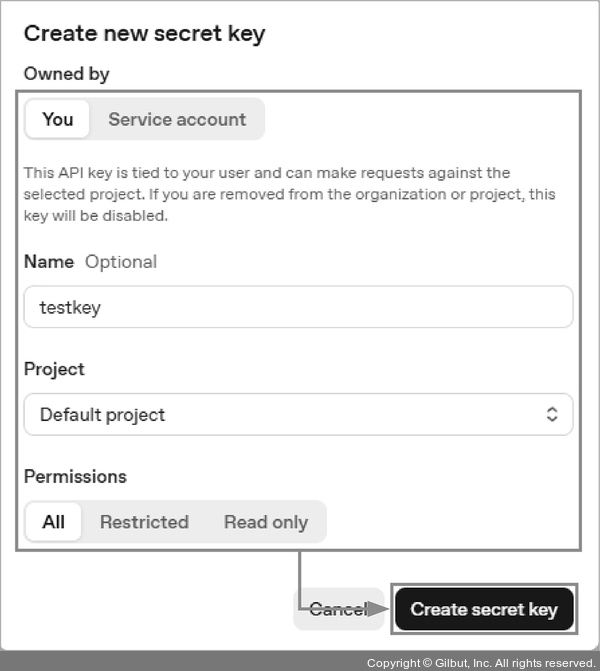
Task: Click the Default project text in selector
Action: (102, 414)
